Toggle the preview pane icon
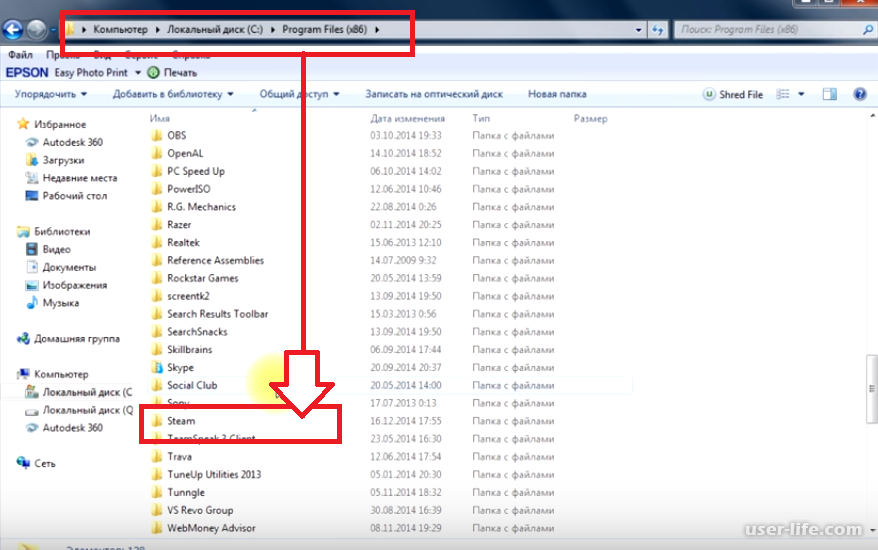878x550 pixels. (x=830, y=94)
